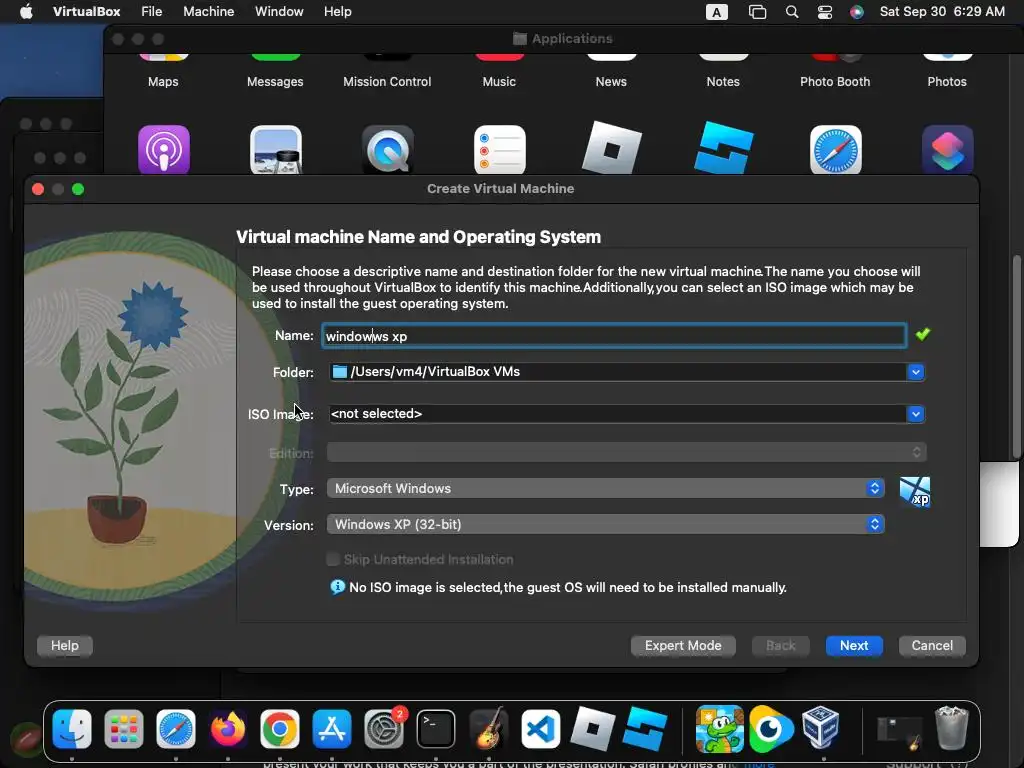Open QuickTime Player in Applications window
1024x768 pixels.
coord(387,150)
